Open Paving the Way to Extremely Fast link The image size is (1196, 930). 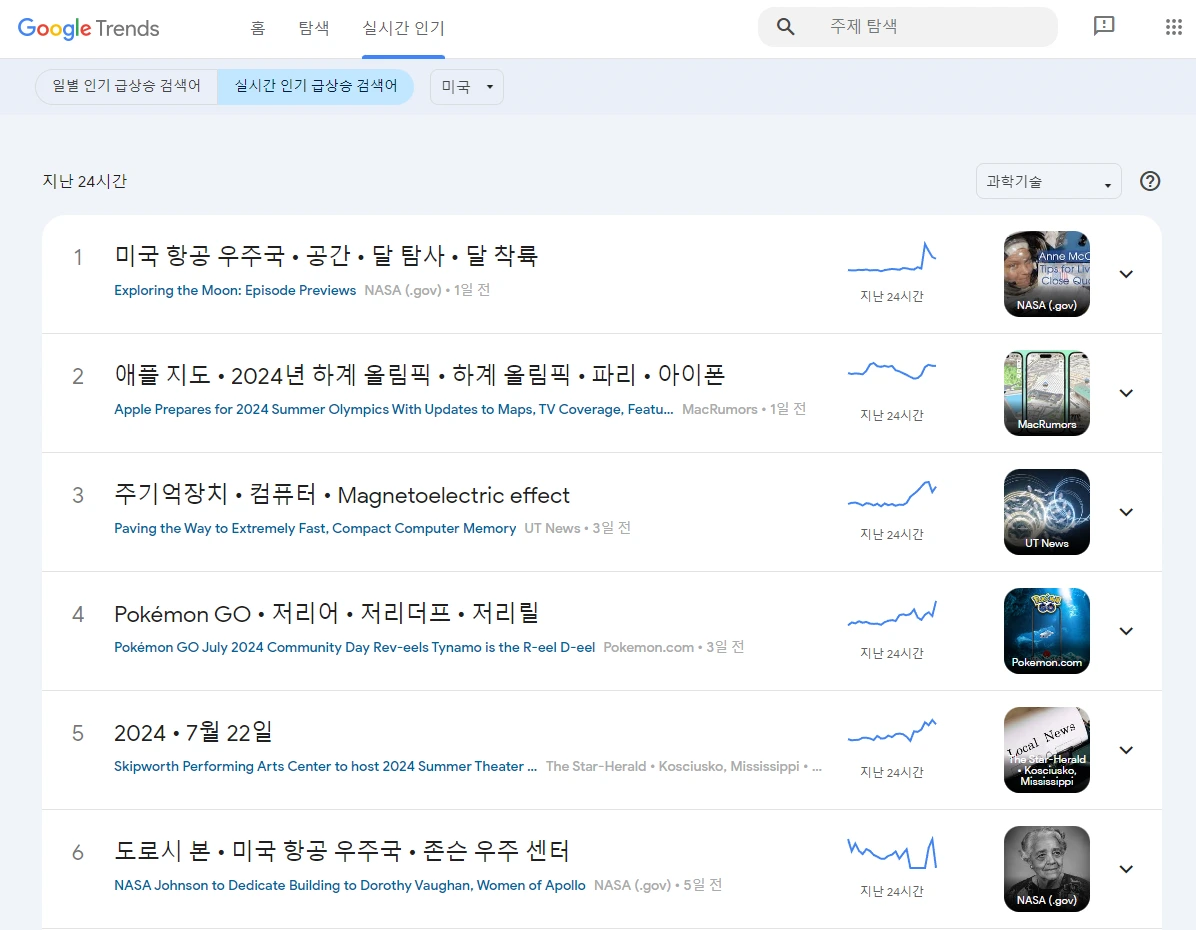pos(315,528)
